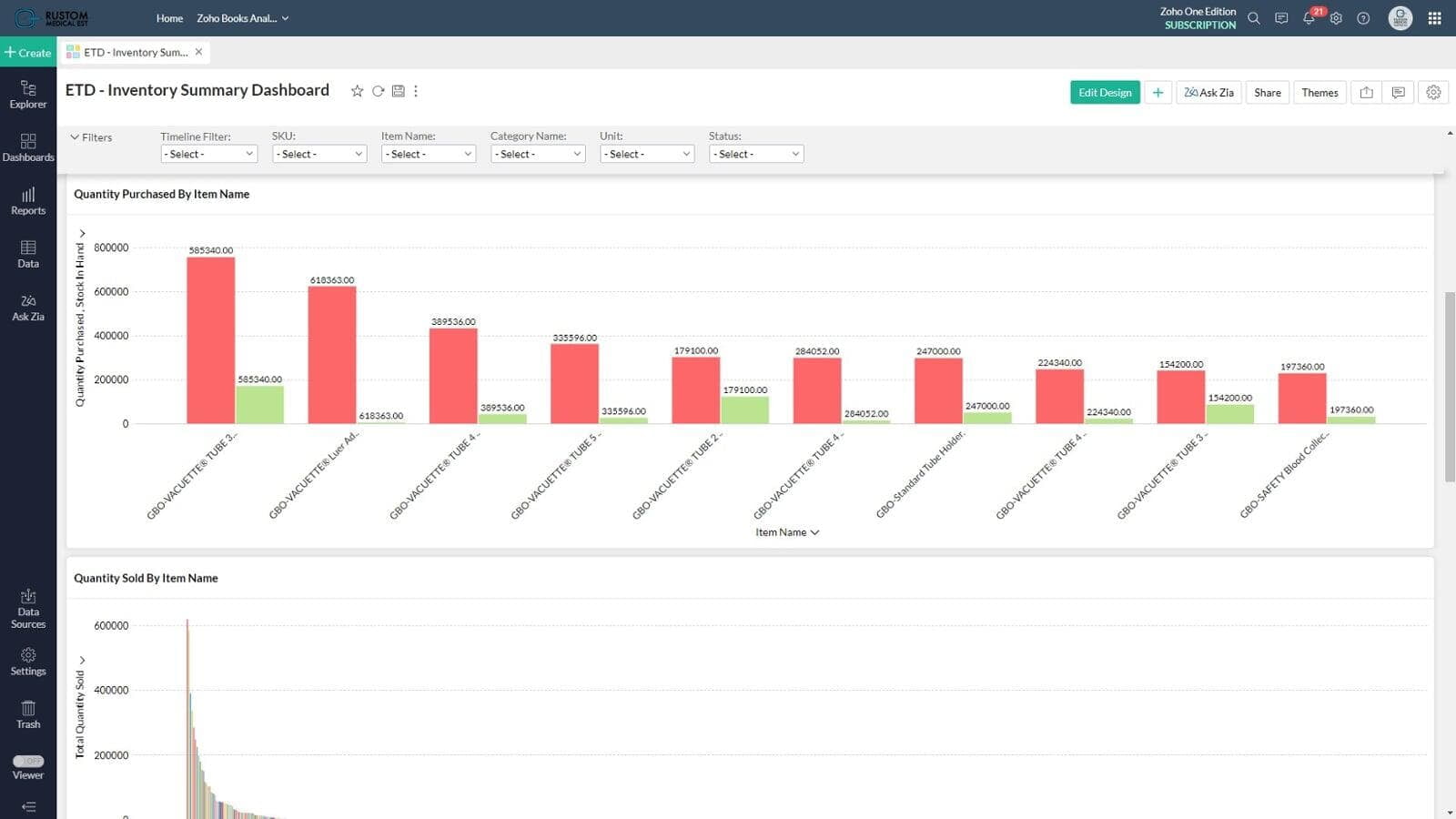Close the ETD - Inventory Sum... tab

[198, 52]
